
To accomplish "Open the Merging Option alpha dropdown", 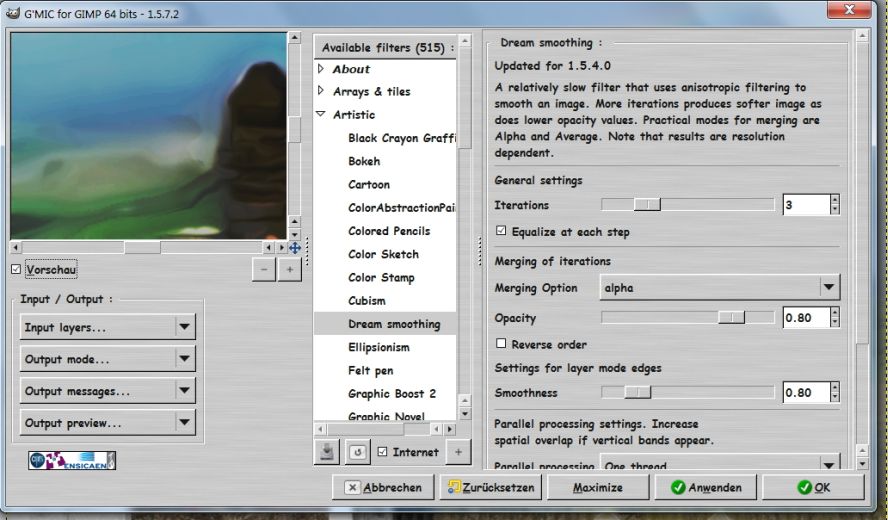I will coord(719,288).
